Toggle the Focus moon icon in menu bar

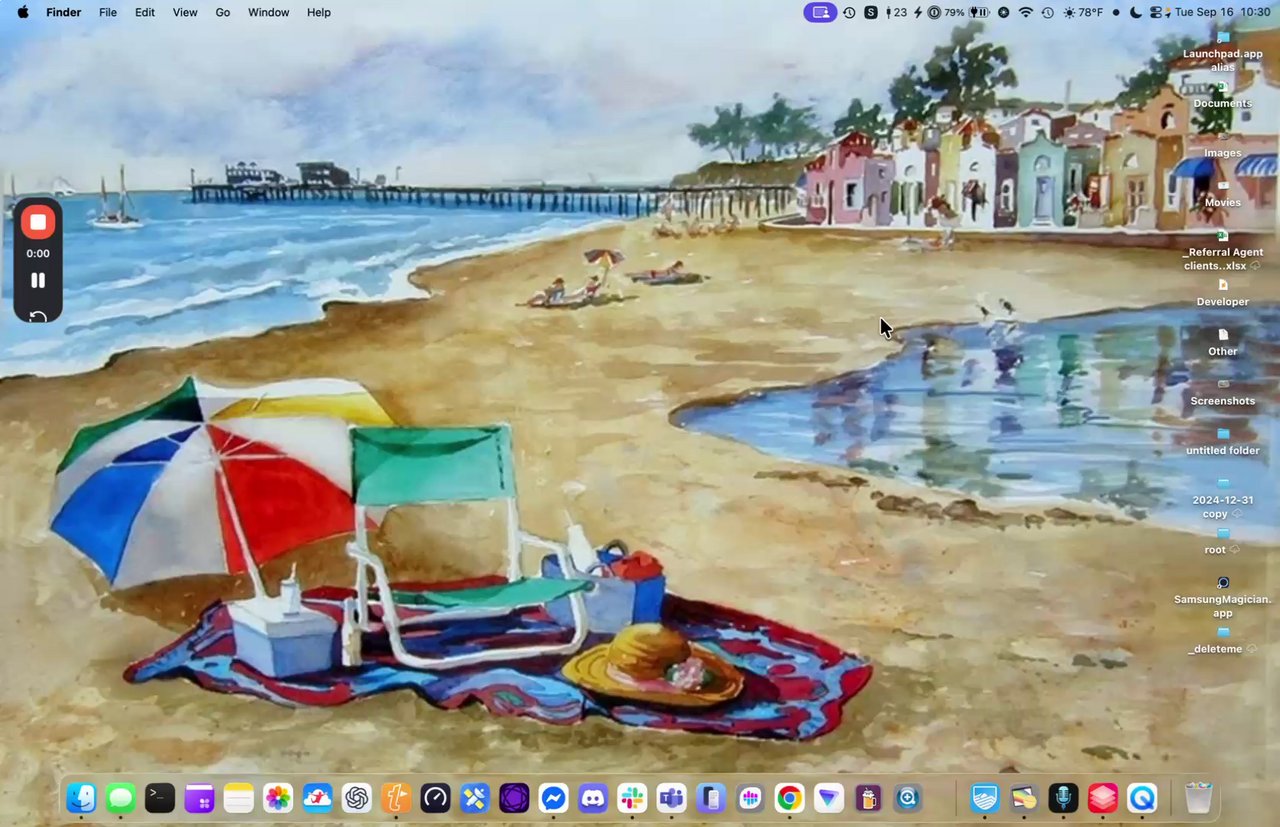click(x=1136, y=12)
